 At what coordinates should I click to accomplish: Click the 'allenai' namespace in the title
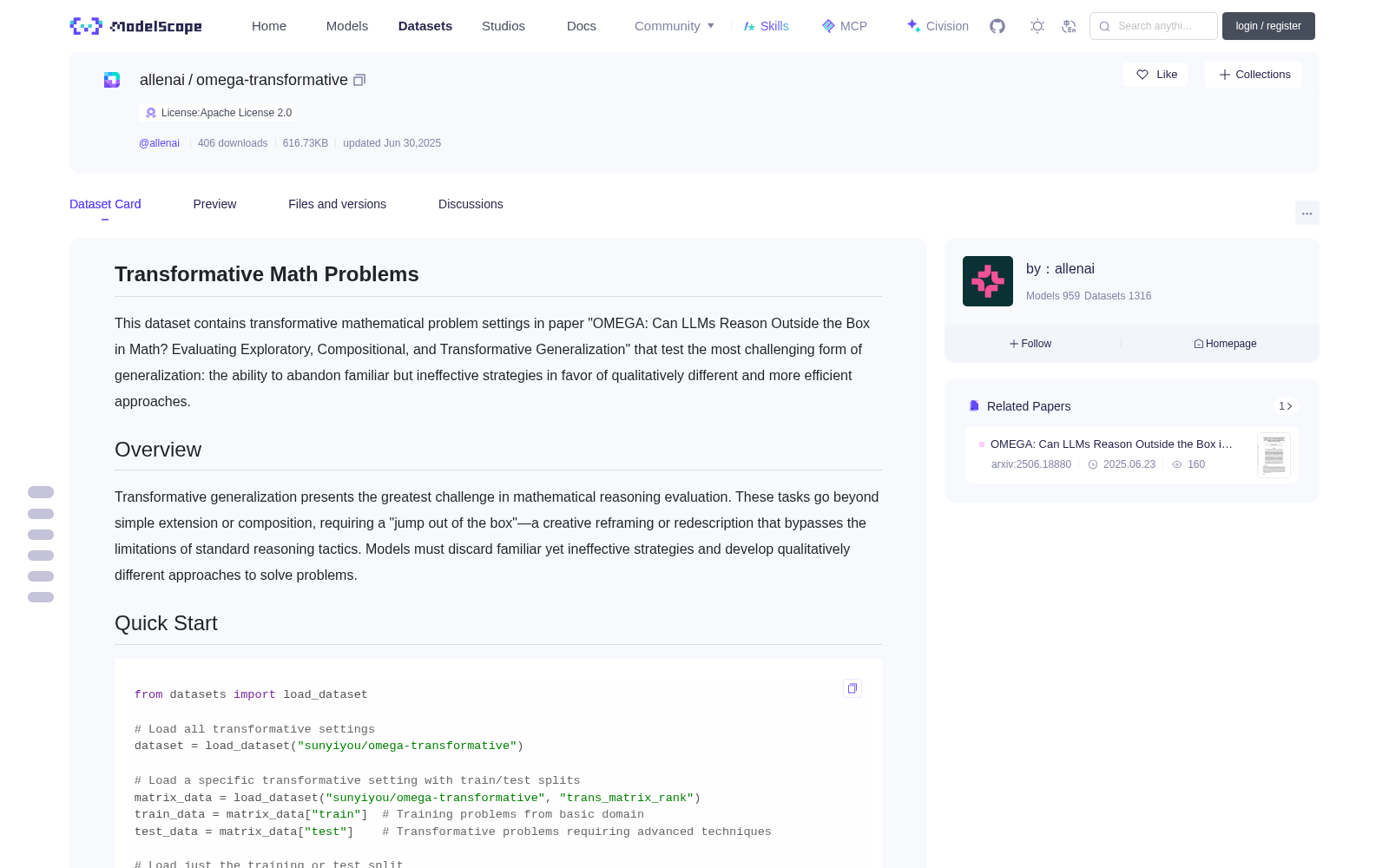pyautogui.click(x=162, y=80)
